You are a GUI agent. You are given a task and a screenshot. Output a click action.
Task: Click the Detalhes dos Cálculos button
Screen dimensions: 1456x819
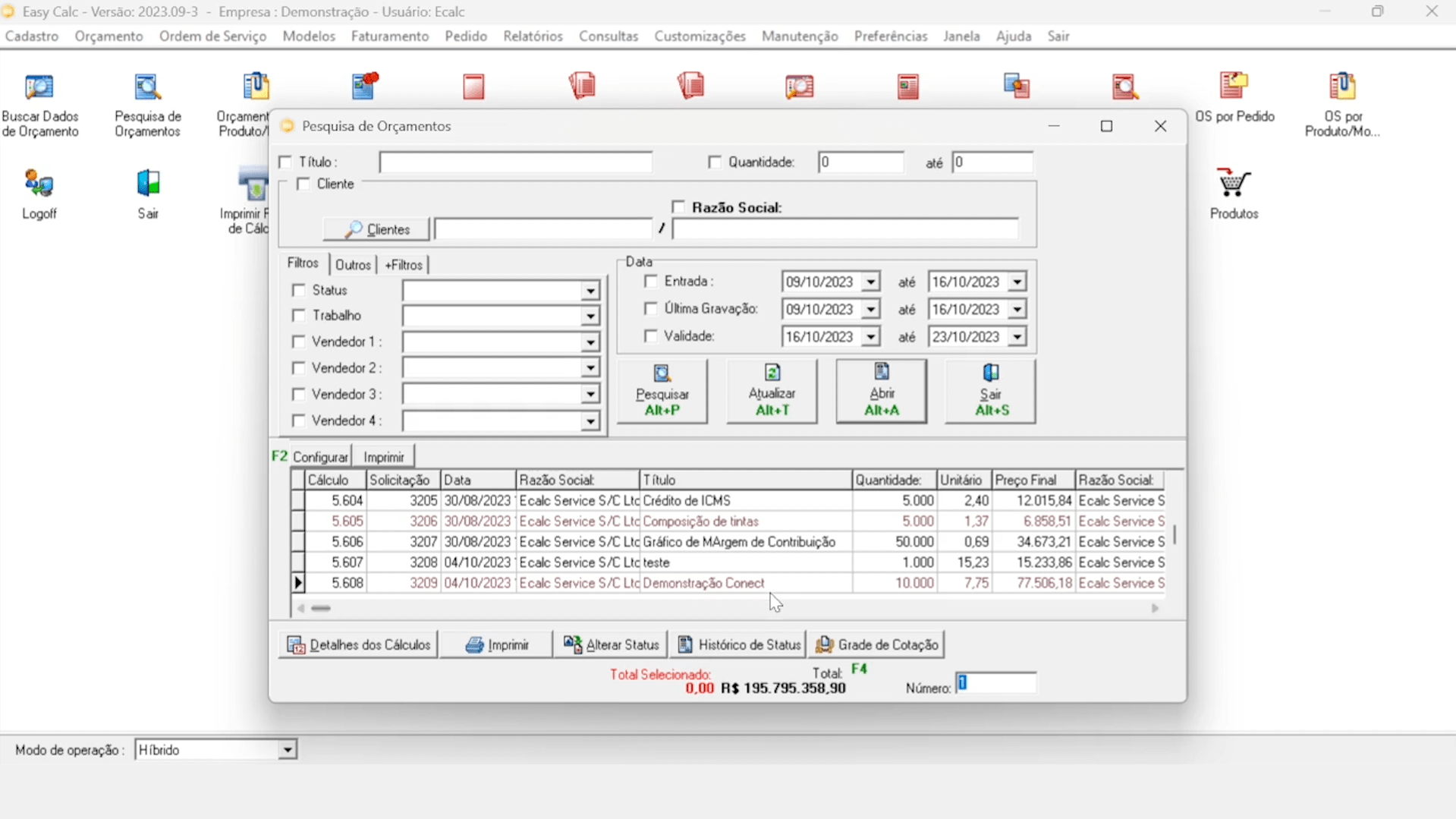pos(358,644)
